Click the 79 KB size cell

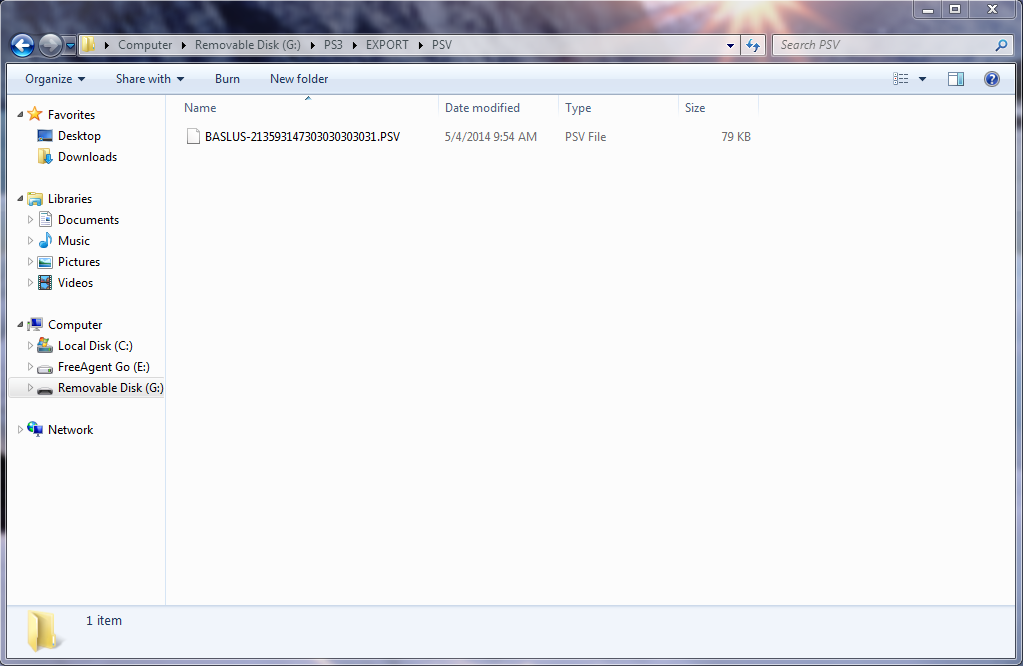pos(736,136)
